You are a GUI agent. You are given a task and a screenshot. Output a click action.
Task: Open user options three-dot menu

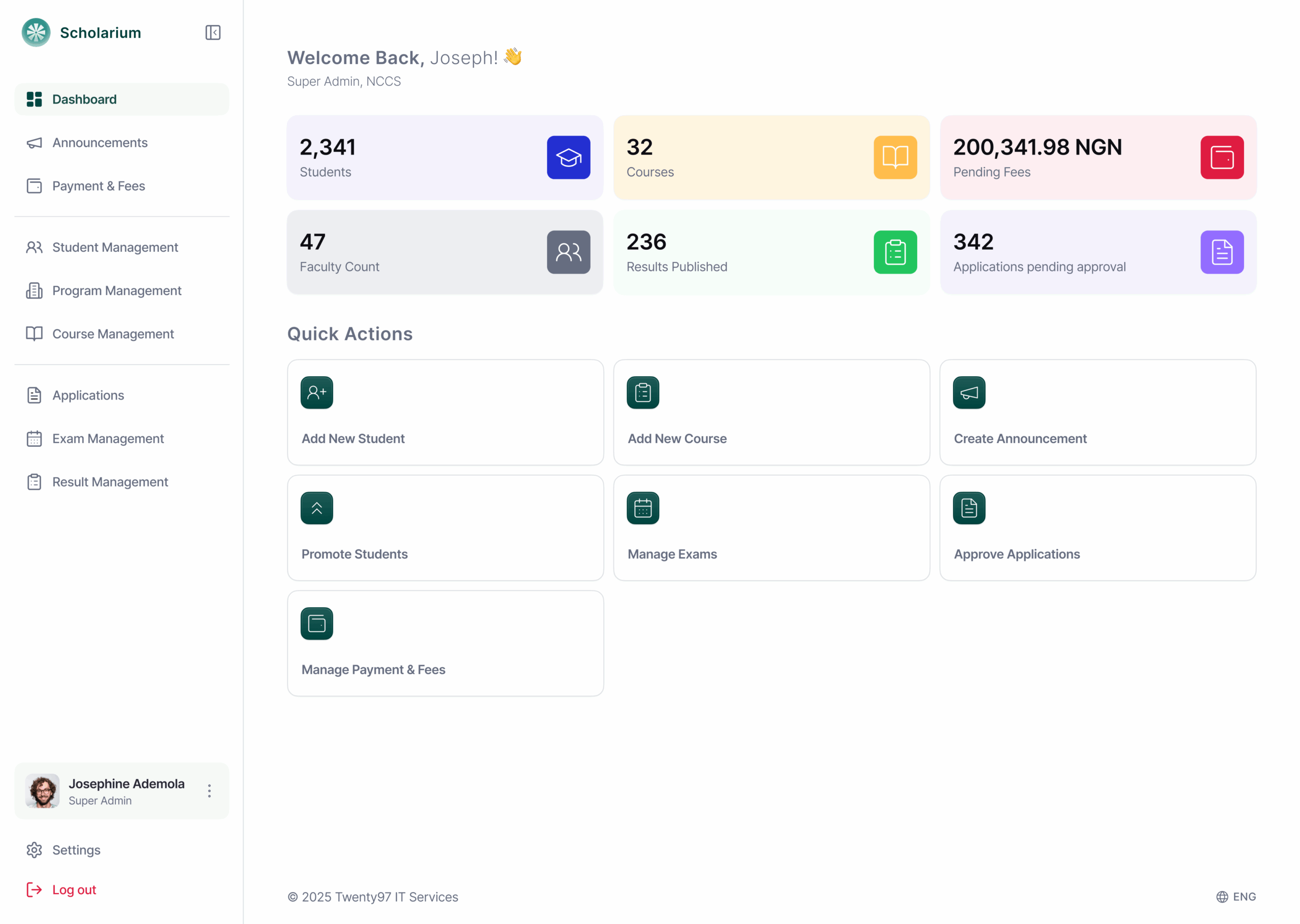tap(209, 791)
